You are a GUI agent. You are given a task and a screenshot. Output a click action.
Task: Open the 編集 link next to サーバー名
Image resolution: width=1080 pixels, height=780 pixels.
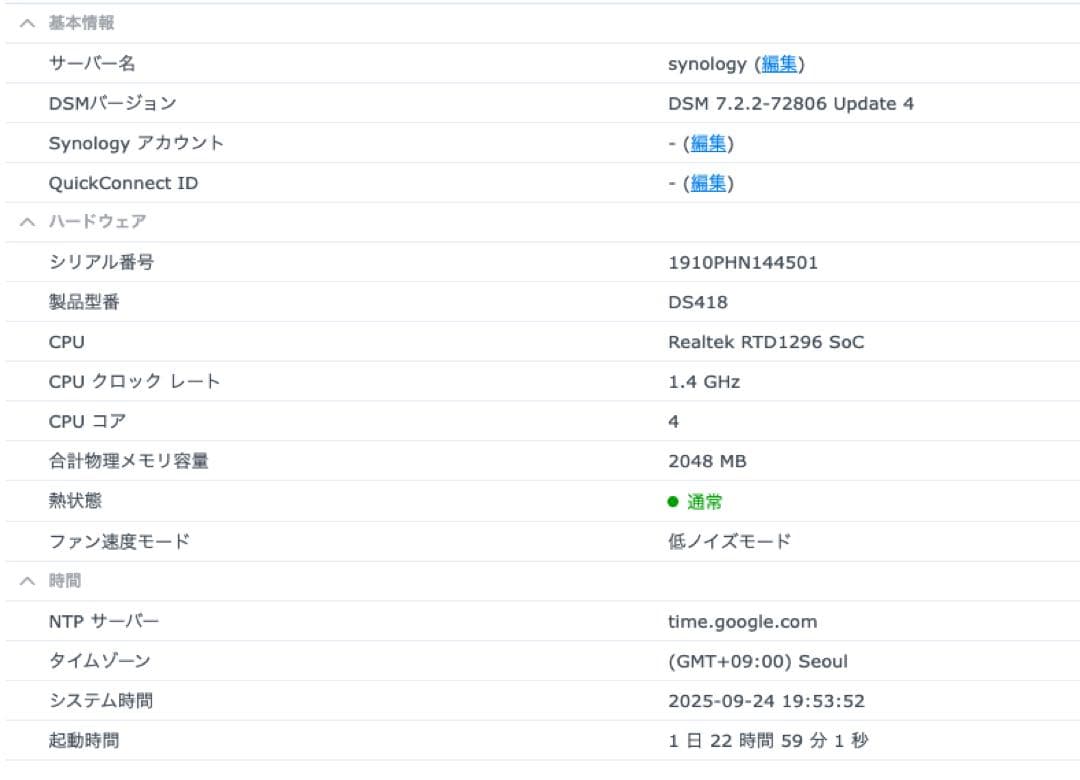point(779,63)
